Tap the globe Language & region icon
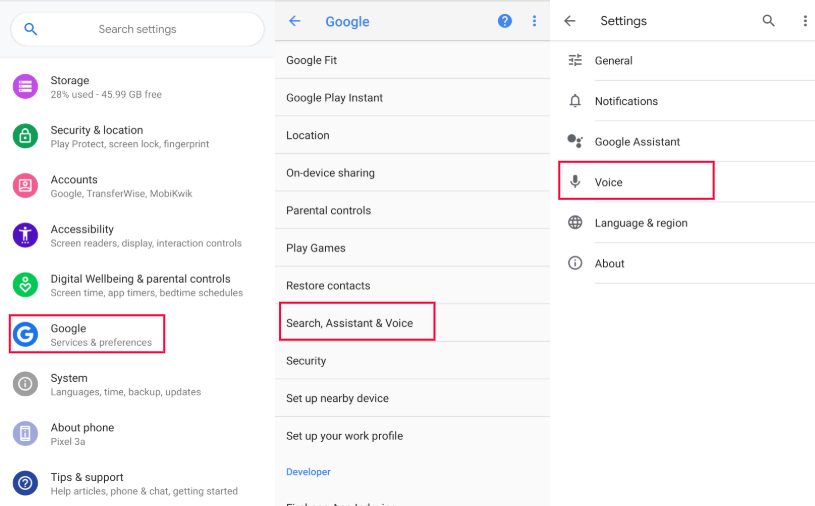The image size is (815, 506). [x=575, y=223]
